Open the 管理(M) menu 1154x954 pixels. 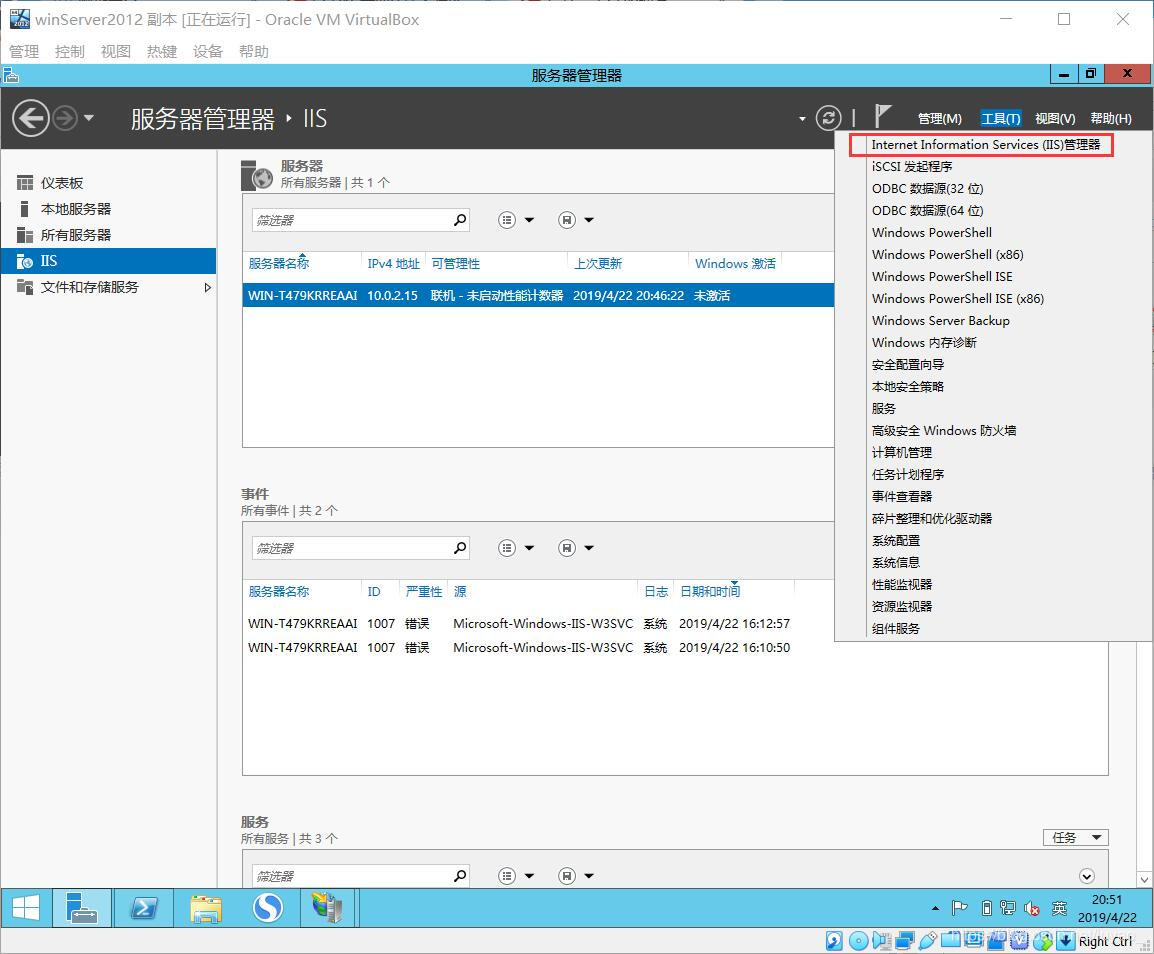click(939, 119)
